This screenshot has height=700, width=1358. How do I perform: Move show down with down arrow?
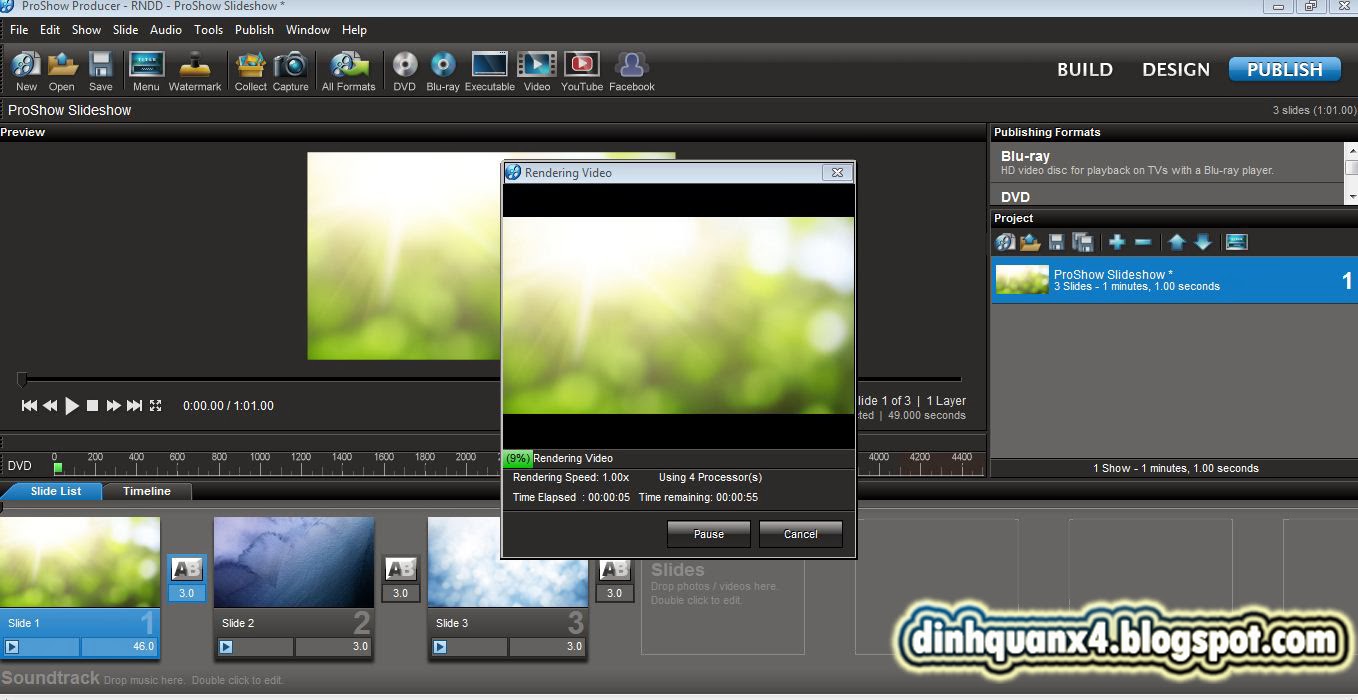tap(1203, 242)
